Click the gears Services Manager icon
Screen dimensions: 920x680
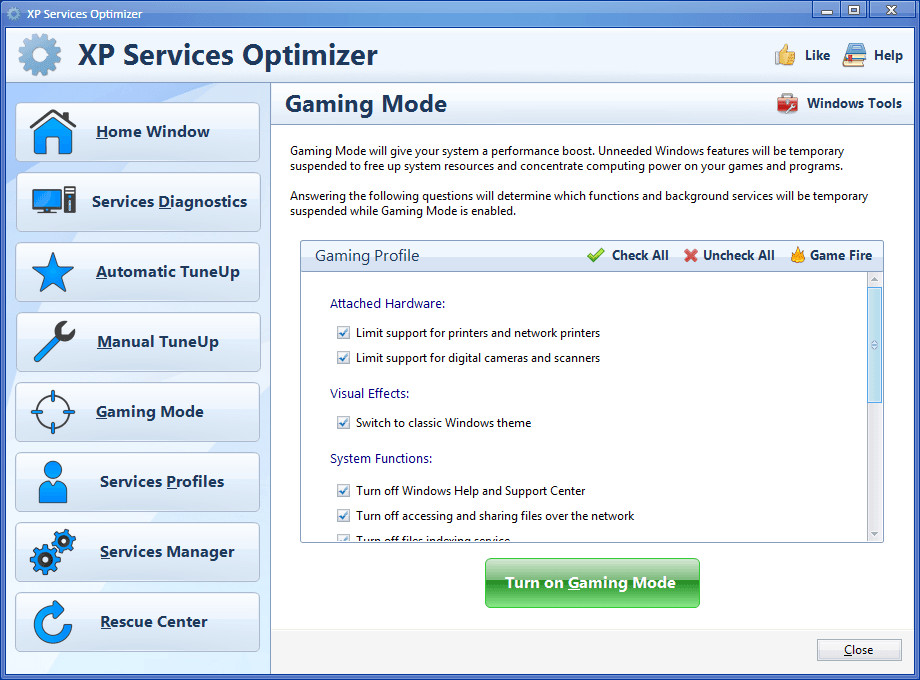coord(53,552)
